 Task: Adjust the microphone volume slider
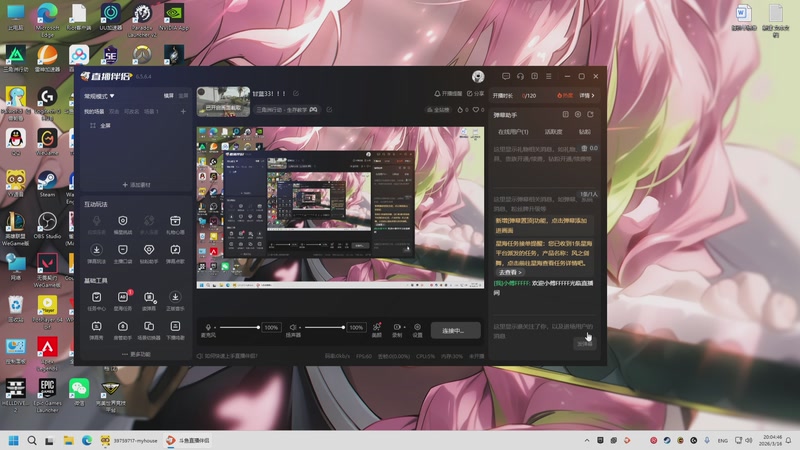240,328
